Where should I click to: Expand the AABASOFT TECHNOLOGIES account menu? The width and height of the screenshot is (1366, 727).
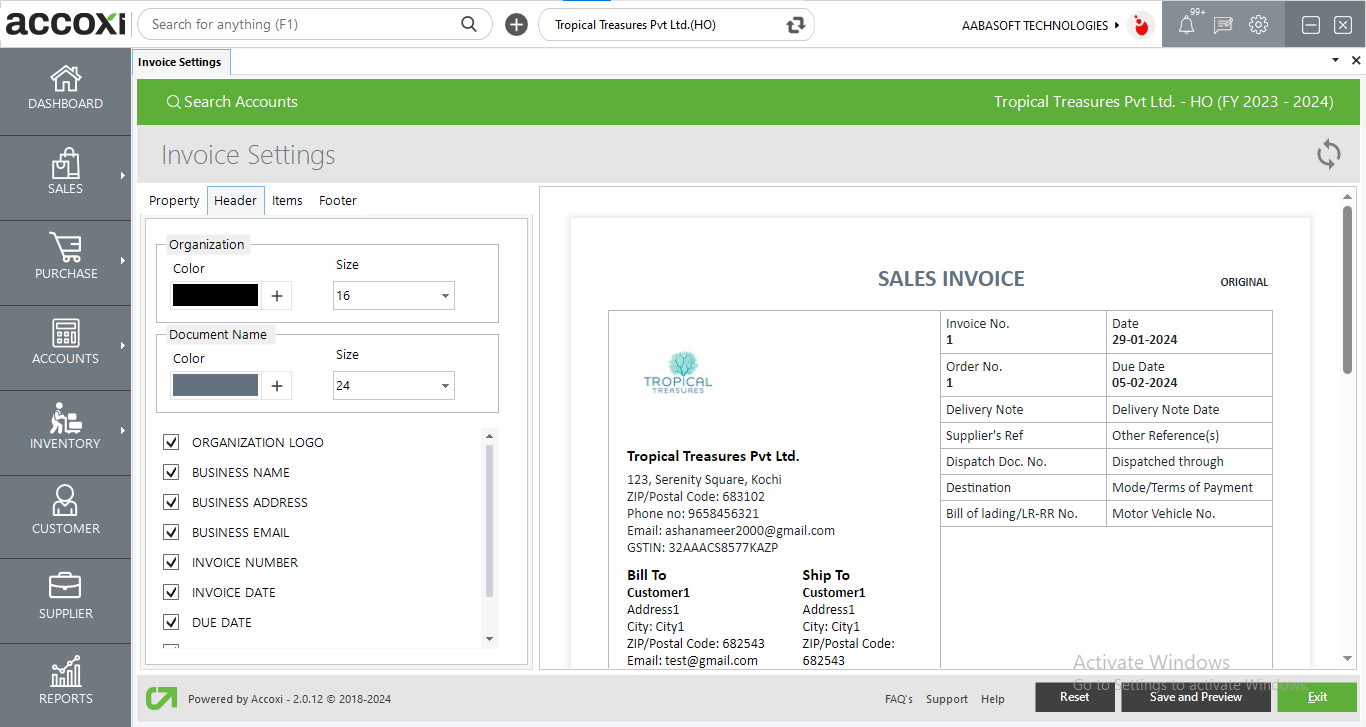coord(1041,25)
